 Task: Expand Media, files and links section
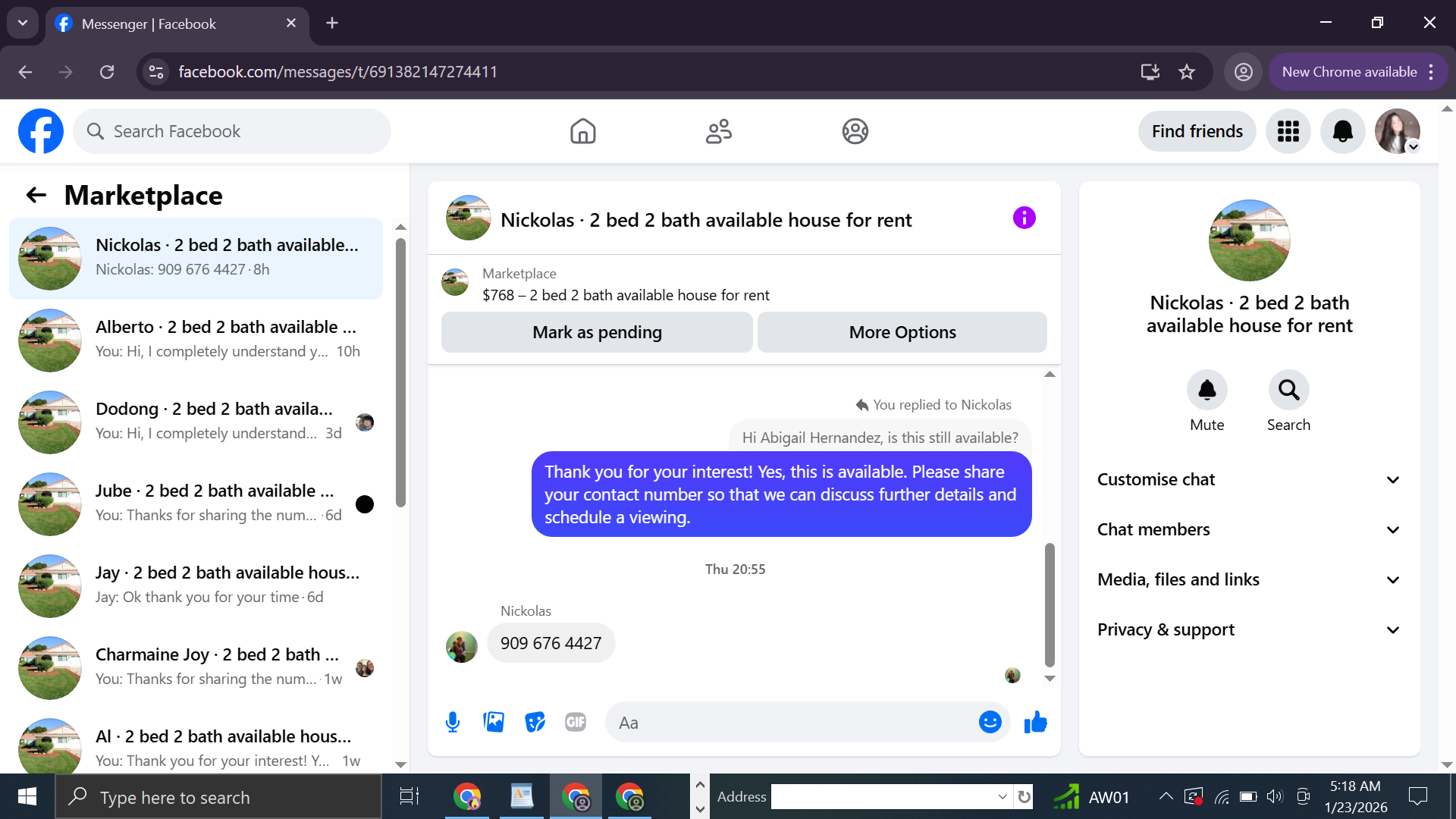point(1249,579)
